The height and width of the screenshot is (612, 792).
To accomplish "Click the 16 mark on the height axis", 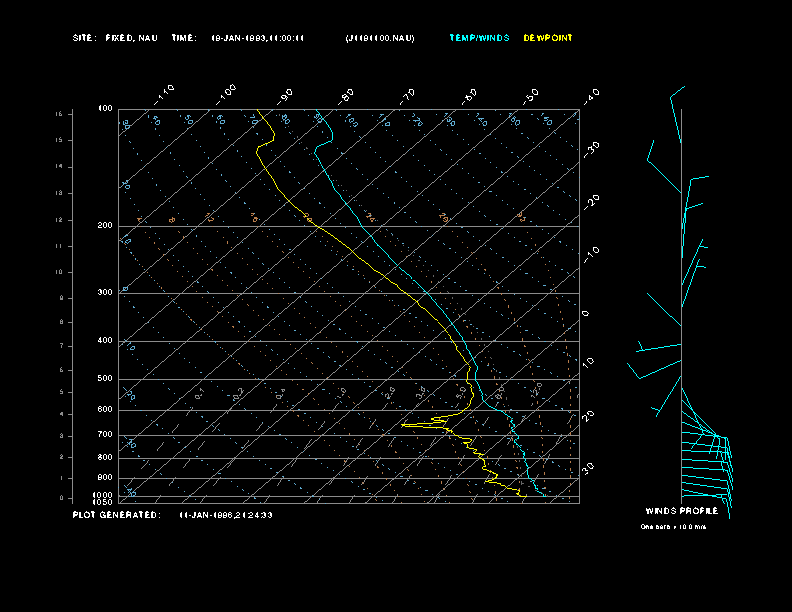I will 59,114.
